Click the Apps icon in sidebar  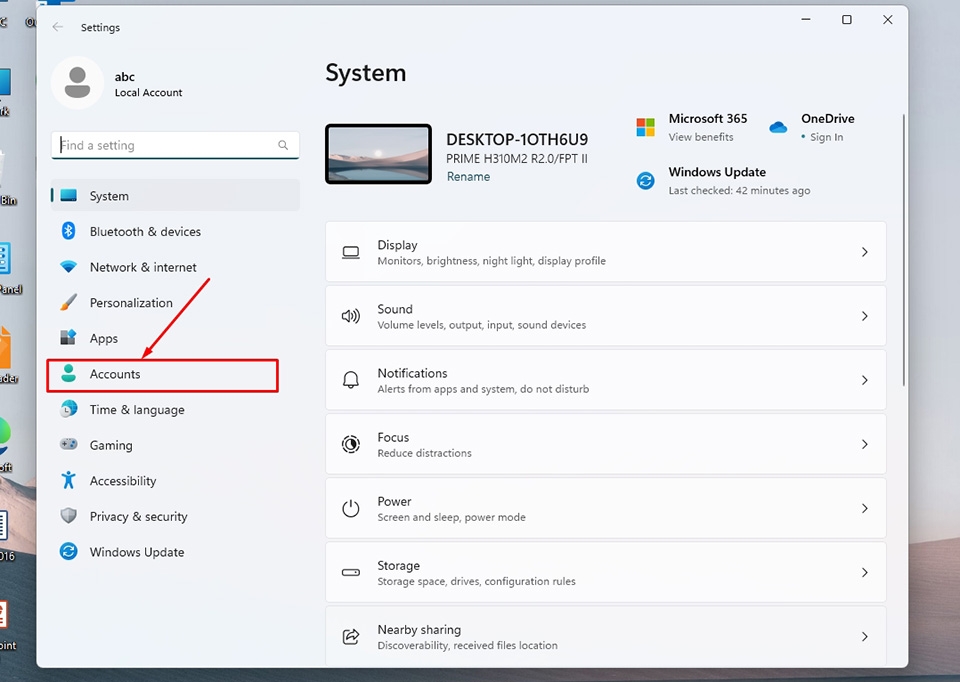pyautogui.click(x=69, y=337)
